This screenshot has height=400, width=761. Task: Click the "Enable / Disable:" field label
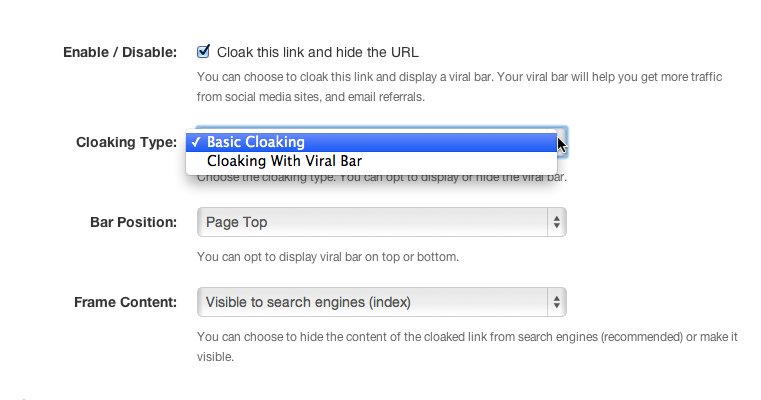point(119,51)
